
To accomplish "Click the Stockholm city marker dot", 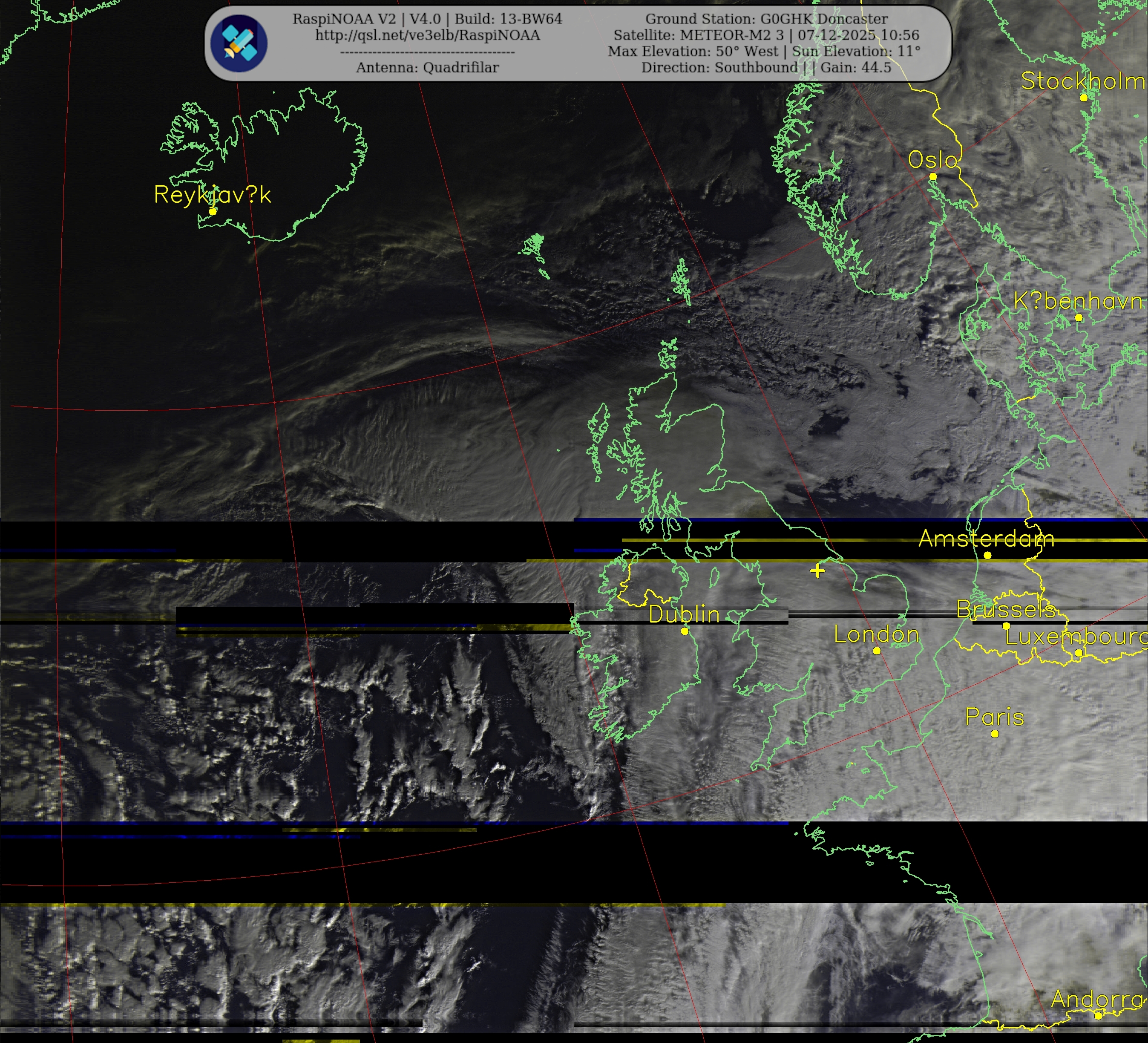I will (x=1084, y=98).
